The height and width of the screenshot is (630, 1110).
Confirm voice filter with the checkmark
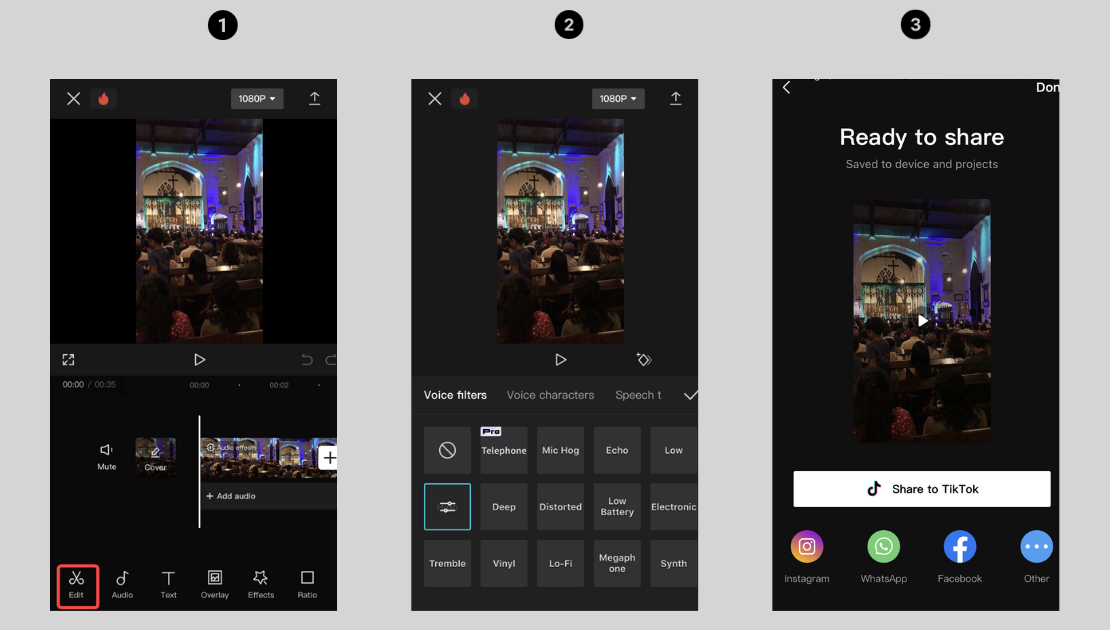[690, 395]
